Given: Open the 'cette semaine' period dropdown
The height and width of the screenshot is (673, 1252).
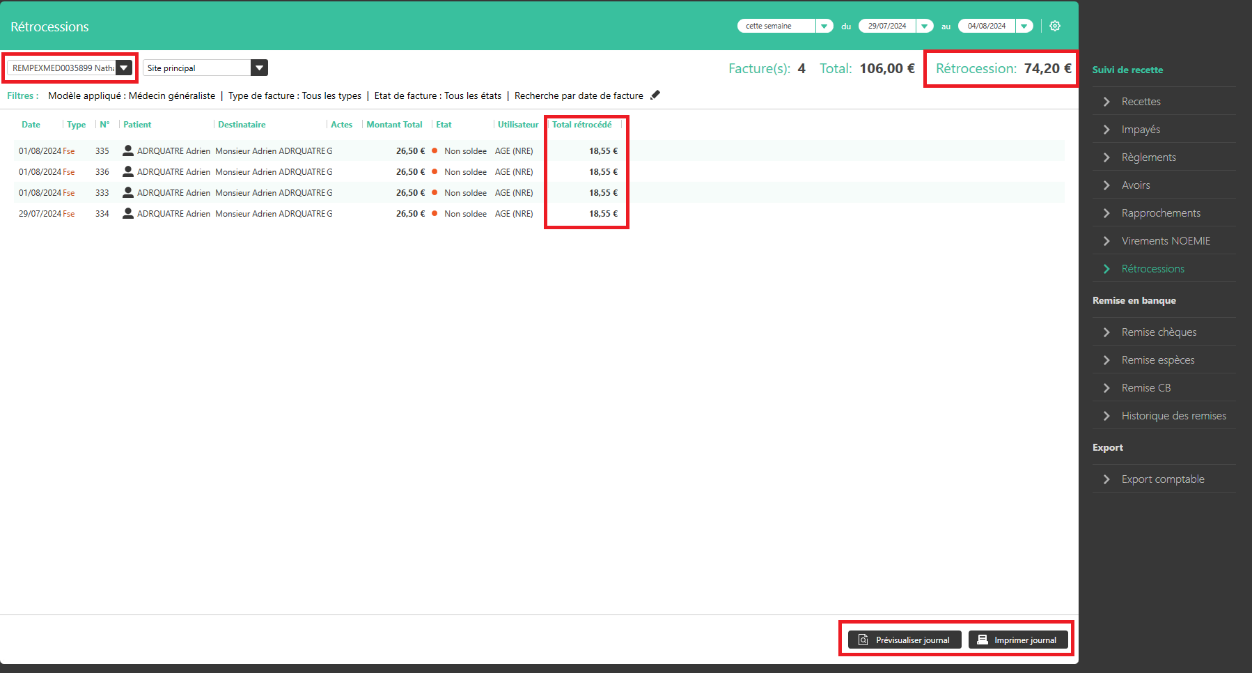Looking at the screenshot, I should 824,26.
